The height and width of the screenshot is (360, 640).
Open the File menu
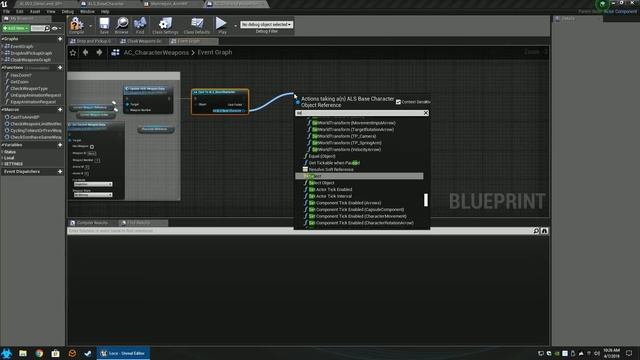(7, 11)
